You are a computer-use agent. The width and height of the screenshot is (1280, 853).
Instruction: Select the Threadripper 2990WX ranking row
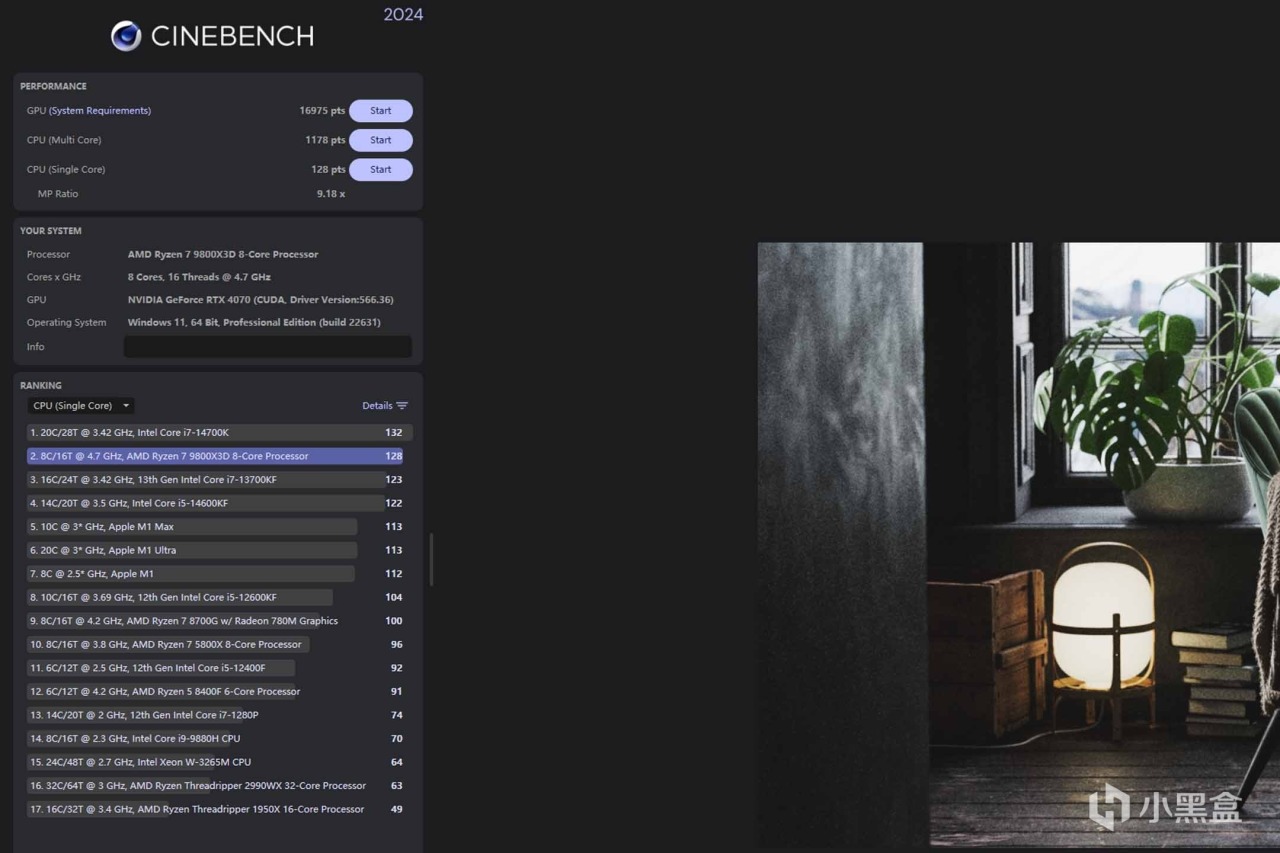pyautogui.click(x=219, y=785)
